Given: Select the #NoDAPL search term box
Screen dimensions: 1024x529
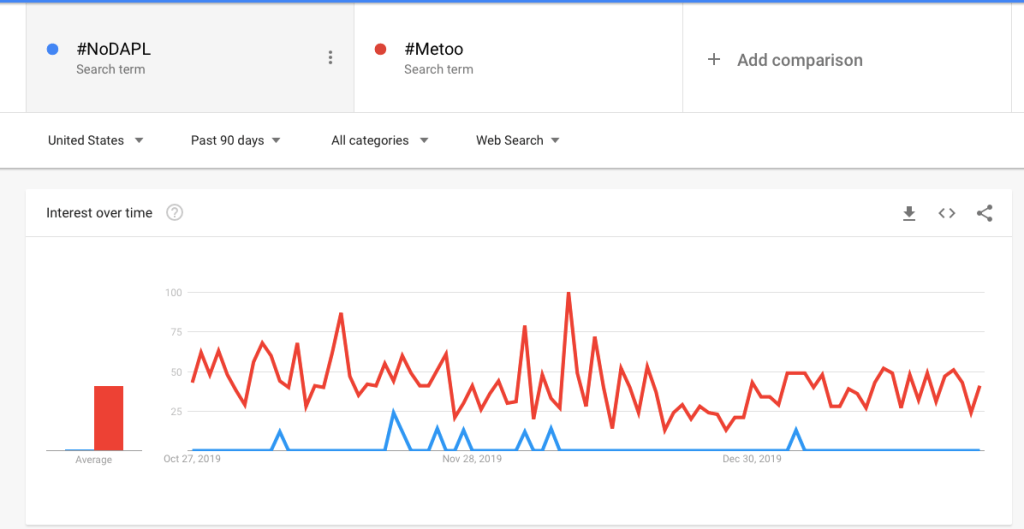Looking at the screenshot, I should pyautogui.click(x=180, y=58).
